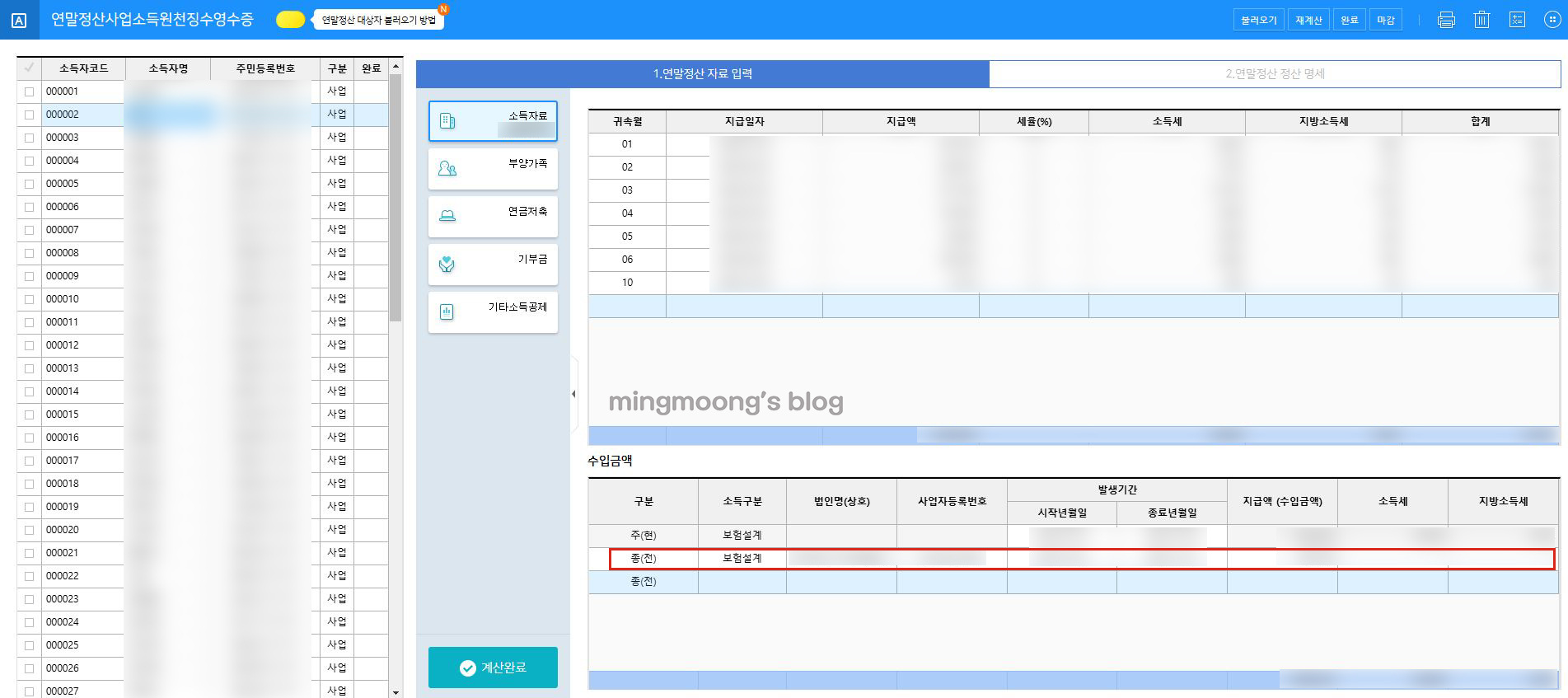1568x698 pixels.
Task: Click the 구분 cell 사업 for row 000004
Action: click(x=337, y=161)
